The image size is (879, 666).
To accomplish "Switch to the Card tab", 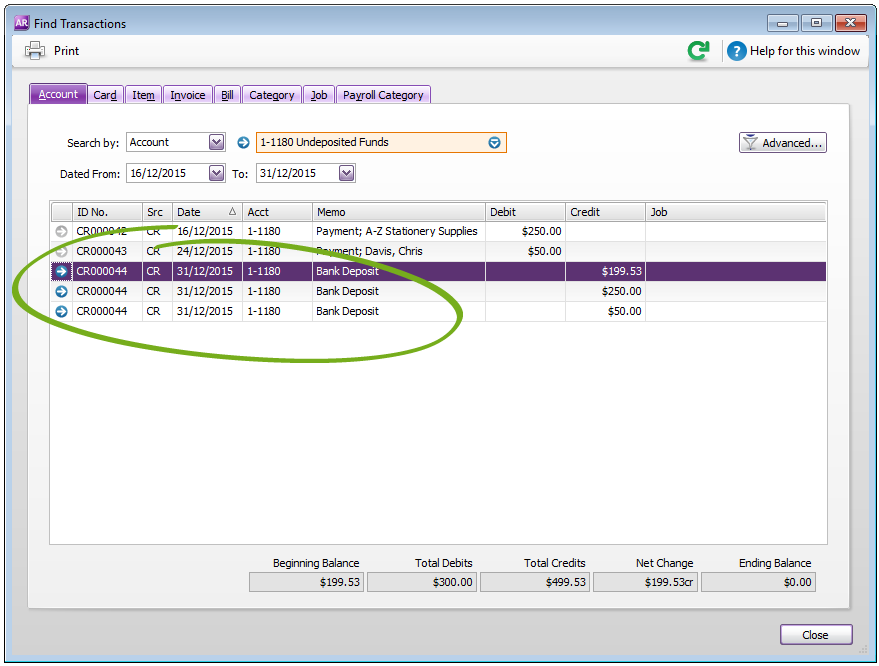I will tap(105, 95).
